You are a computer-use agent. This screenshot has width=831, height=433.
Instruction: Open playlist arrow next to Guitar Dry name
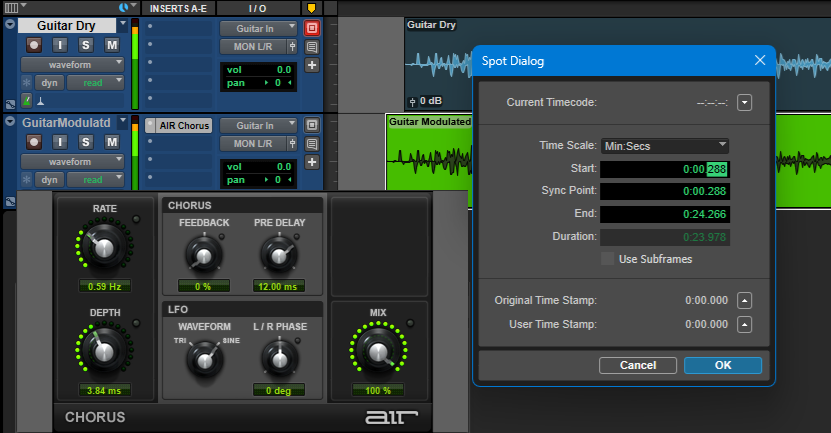coord(123,24)
